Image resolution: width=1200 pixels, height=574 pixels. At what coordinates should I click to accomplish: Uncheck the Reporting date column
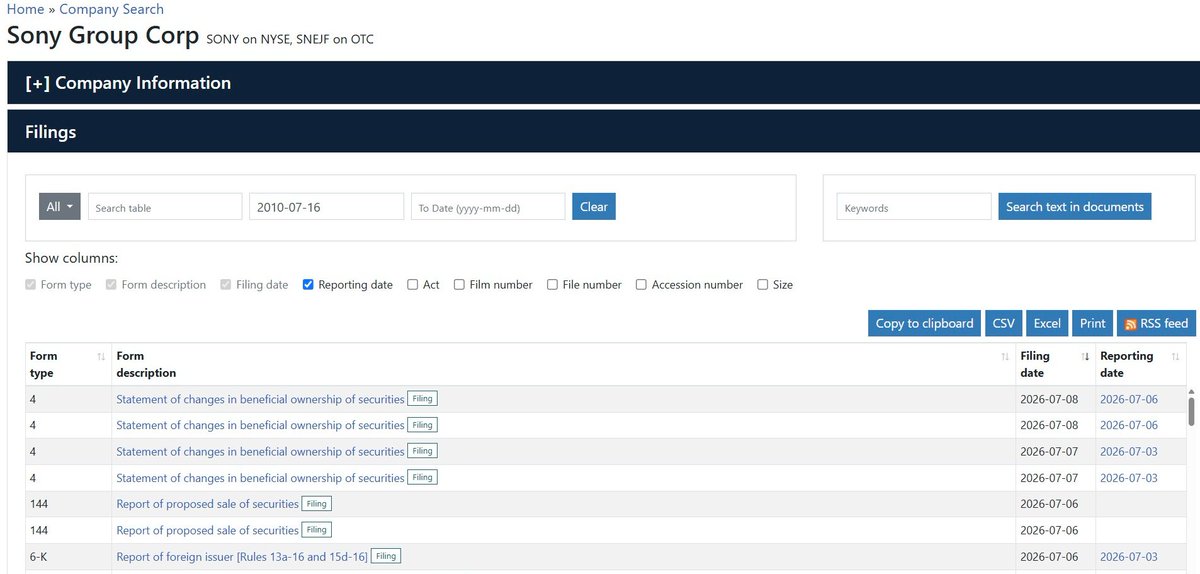[x=308, y=285]
